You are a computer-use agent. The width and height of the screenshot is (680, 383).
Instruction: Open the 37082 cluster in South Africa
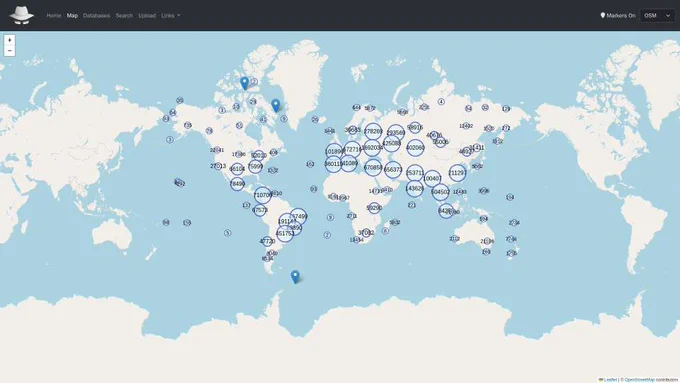pos(366,233)
